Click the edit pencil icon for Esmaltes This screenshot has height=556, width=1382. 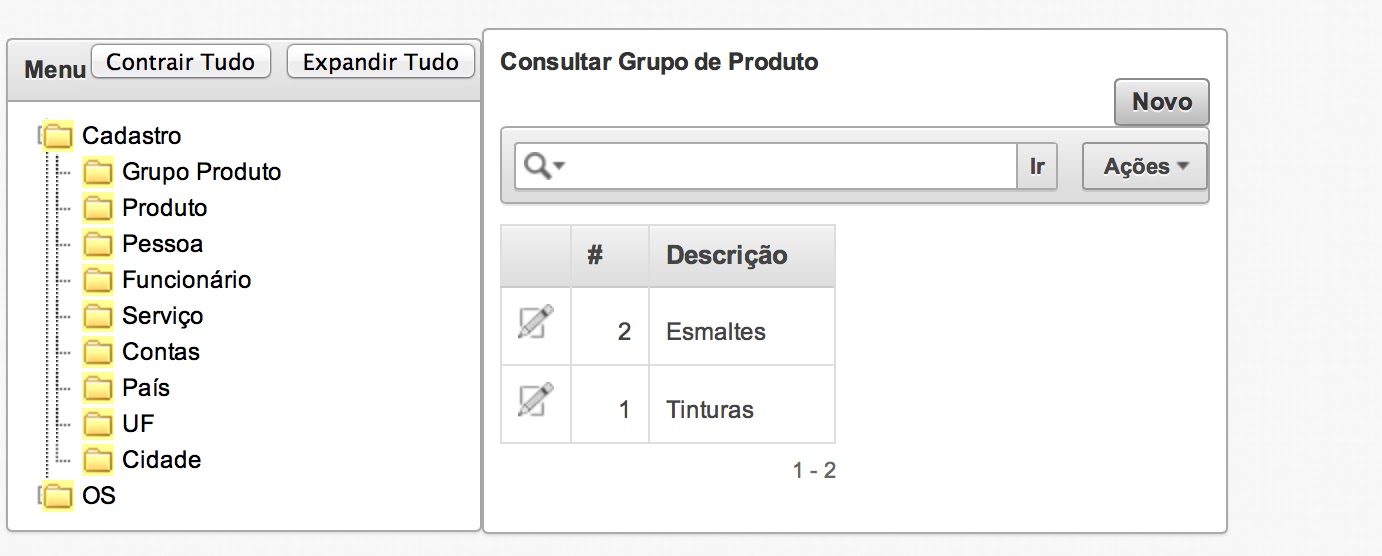[x=536, y=322]
